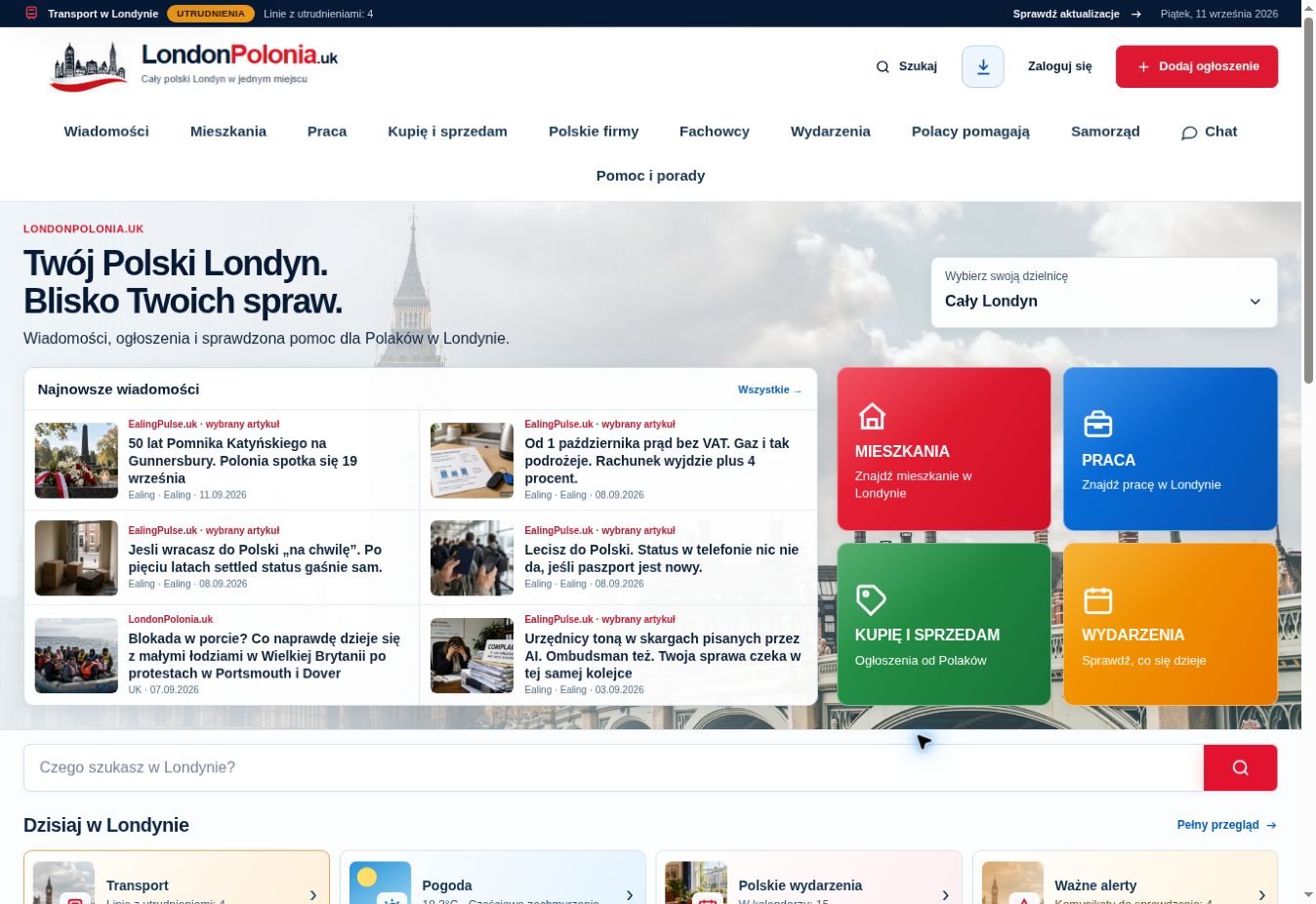This screenshot has height=904, width=1316.
Task: Click the chat bubble icon in navigation
Action: 1189,133
